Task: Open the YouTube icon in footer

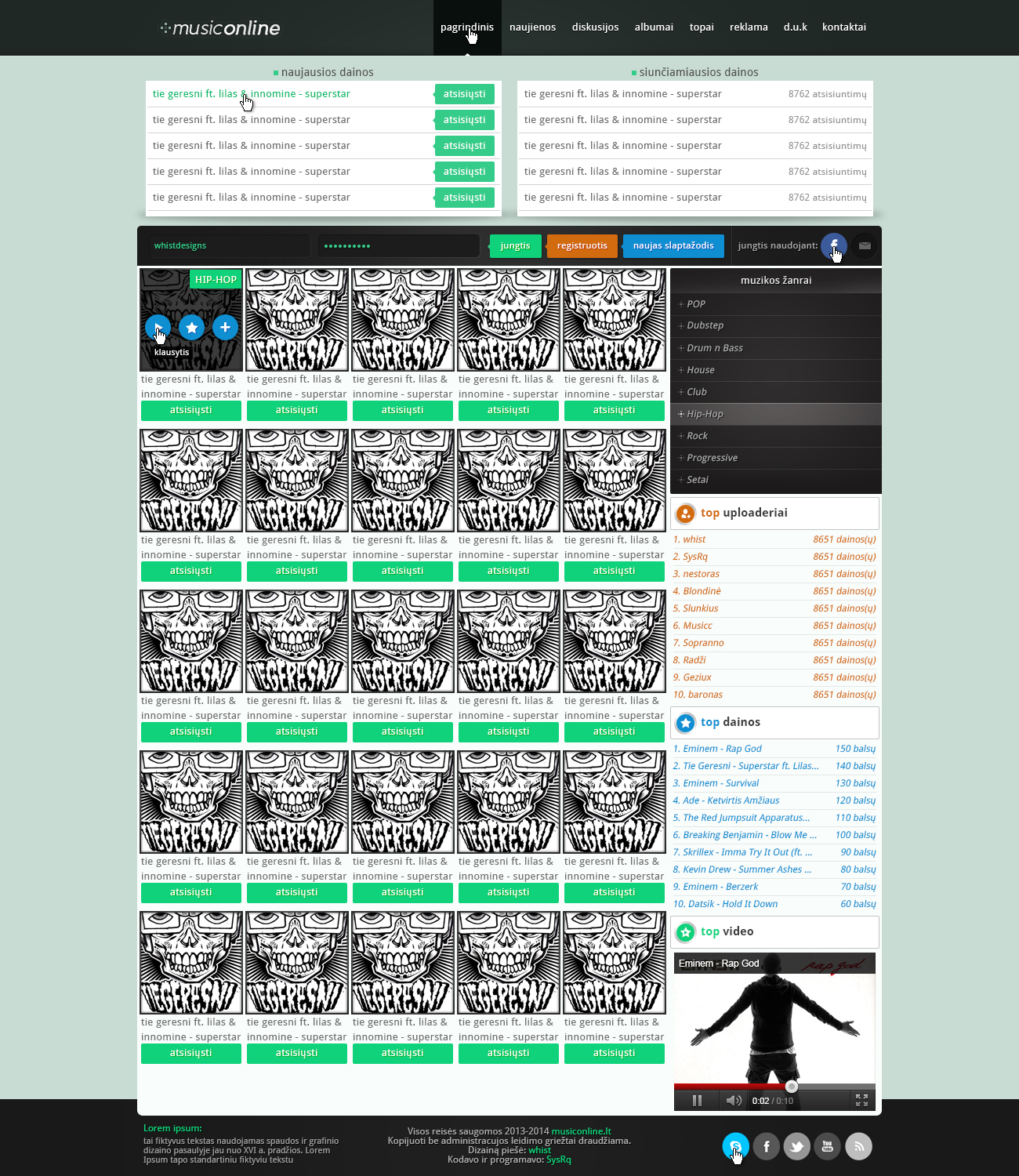Action: (x=828, y=1146)
